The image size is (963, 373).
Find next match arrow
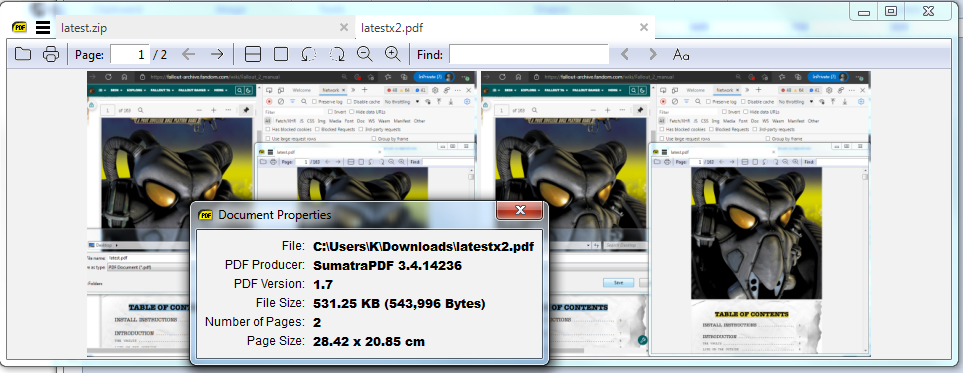point(653,54)
